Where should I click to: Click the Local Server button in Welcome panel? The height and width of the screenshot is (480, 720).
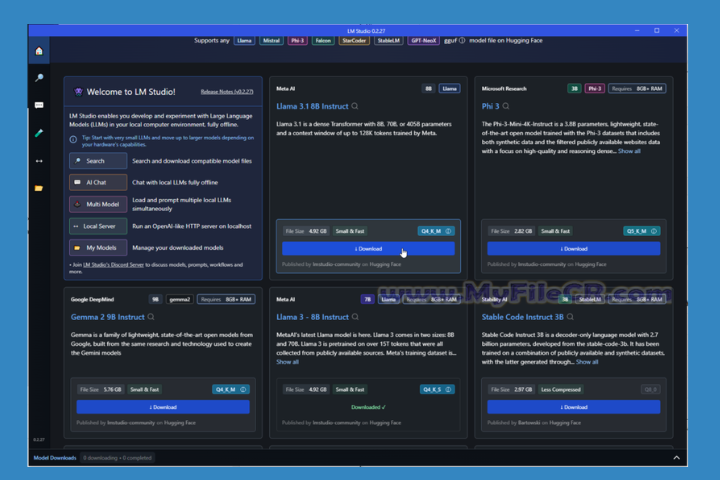[98, 226]
